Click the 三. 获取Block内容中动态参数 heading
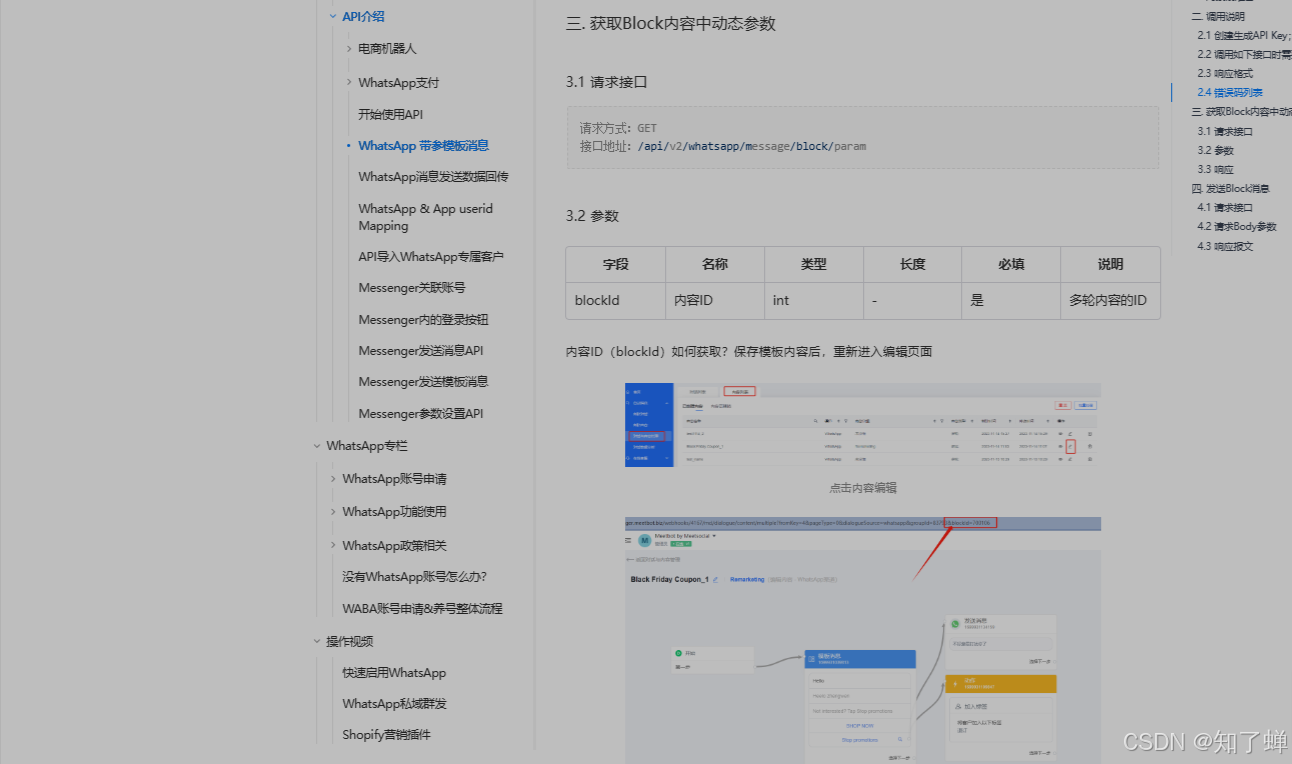This screenshot has width=1292, height=764. click(670, 24)
